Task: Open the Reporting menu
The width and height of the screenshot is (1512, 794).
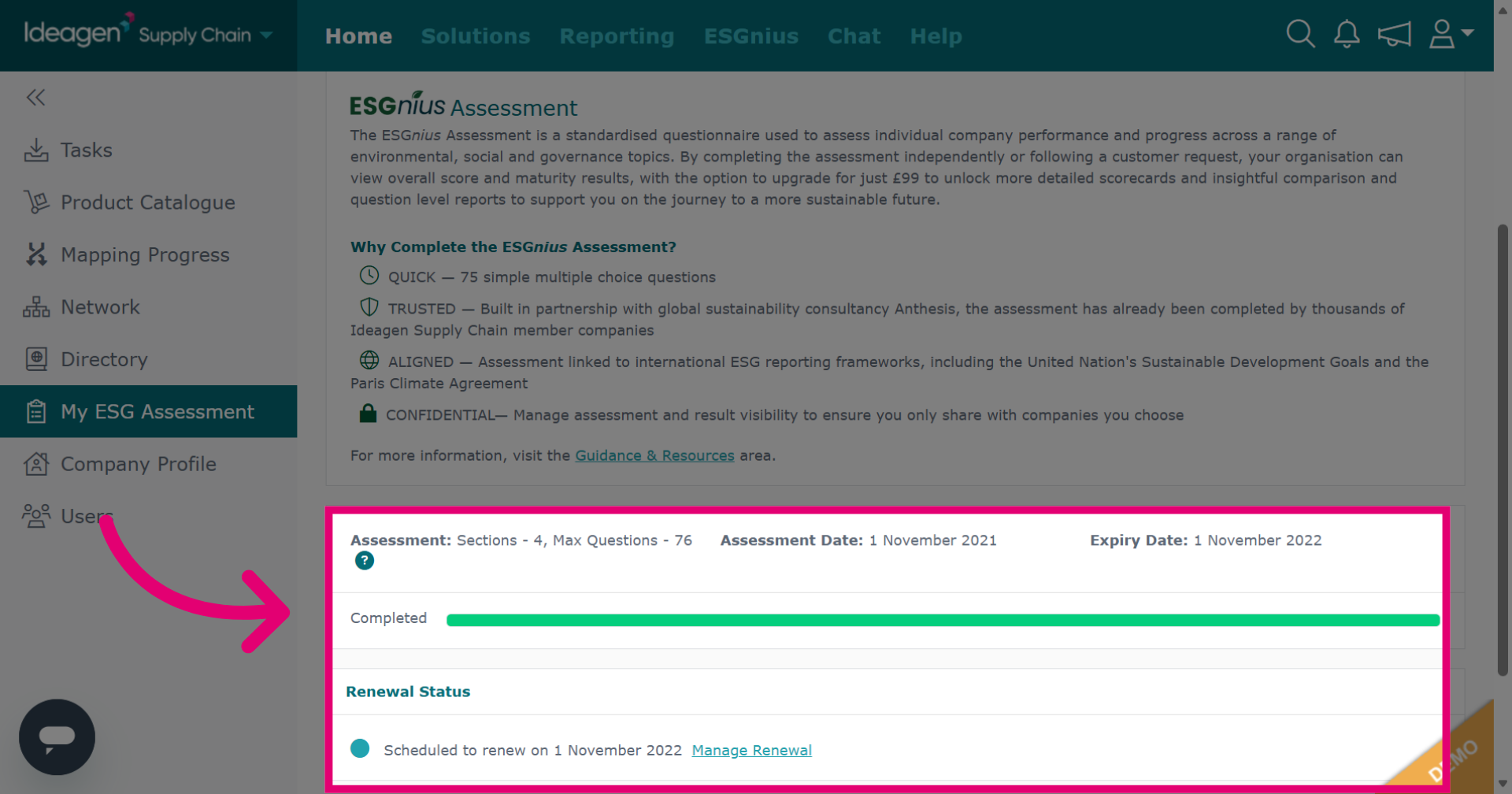Action: (617, 36)
